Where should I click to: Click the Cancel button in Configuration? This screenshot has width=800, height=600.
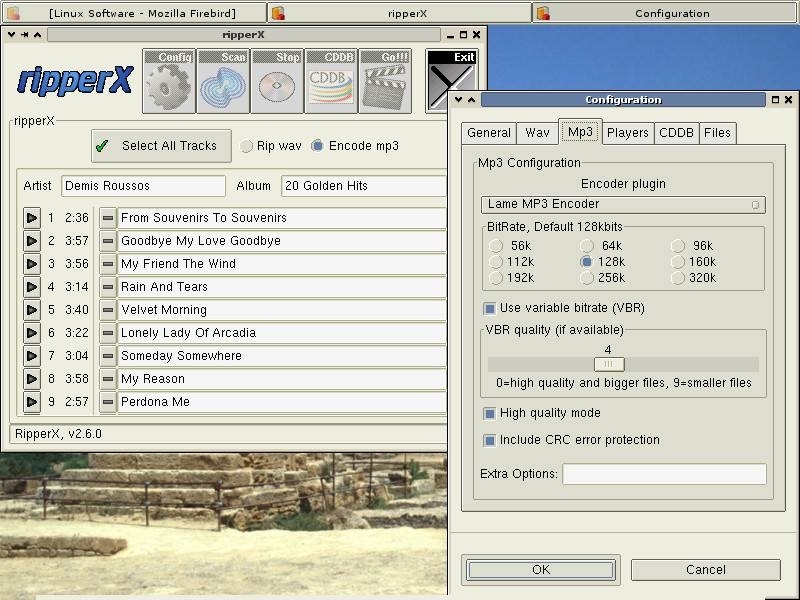tap(706, 570)
